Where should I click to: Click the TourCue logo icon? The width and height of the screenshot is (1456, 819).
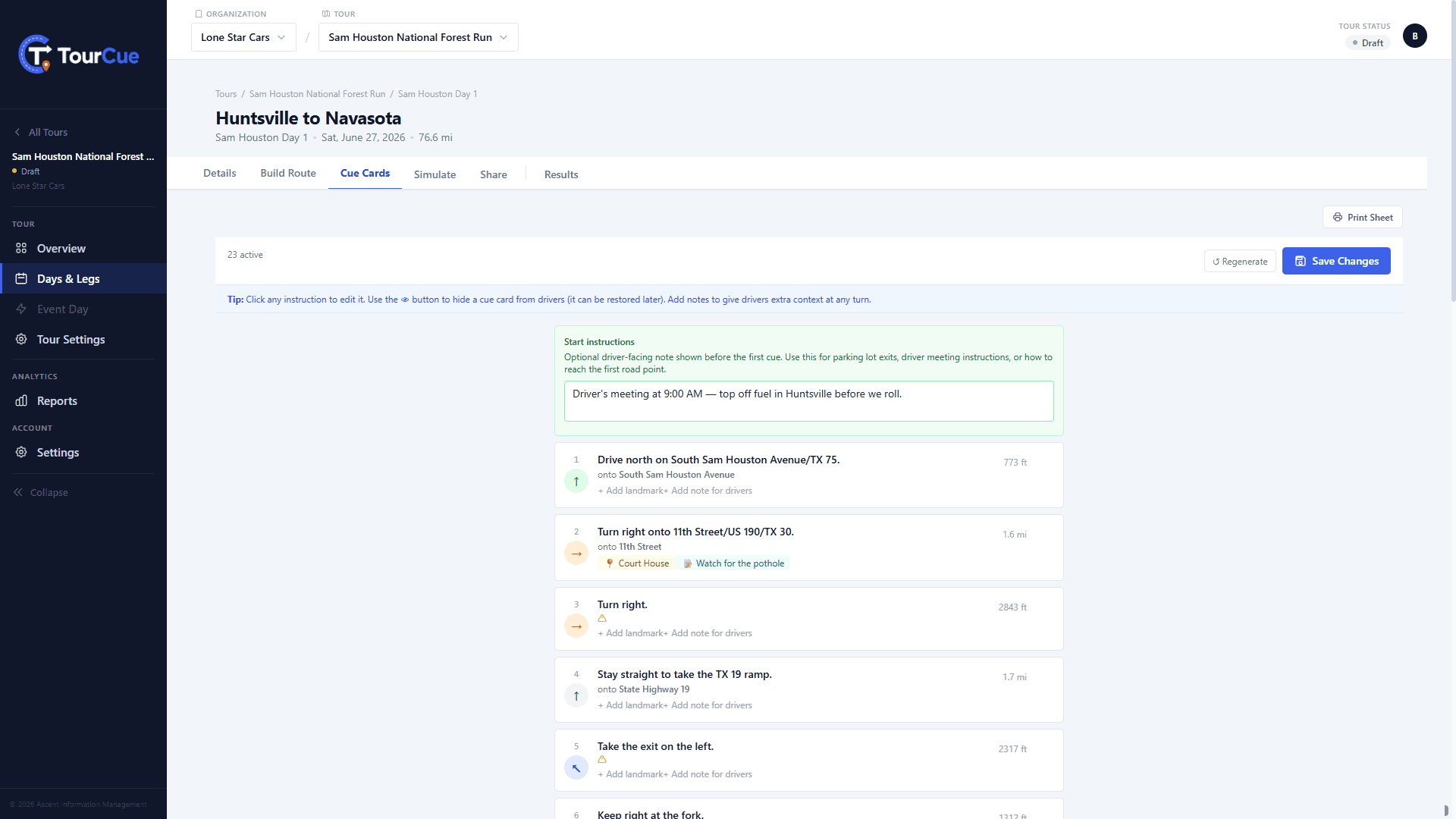point(35,55)
